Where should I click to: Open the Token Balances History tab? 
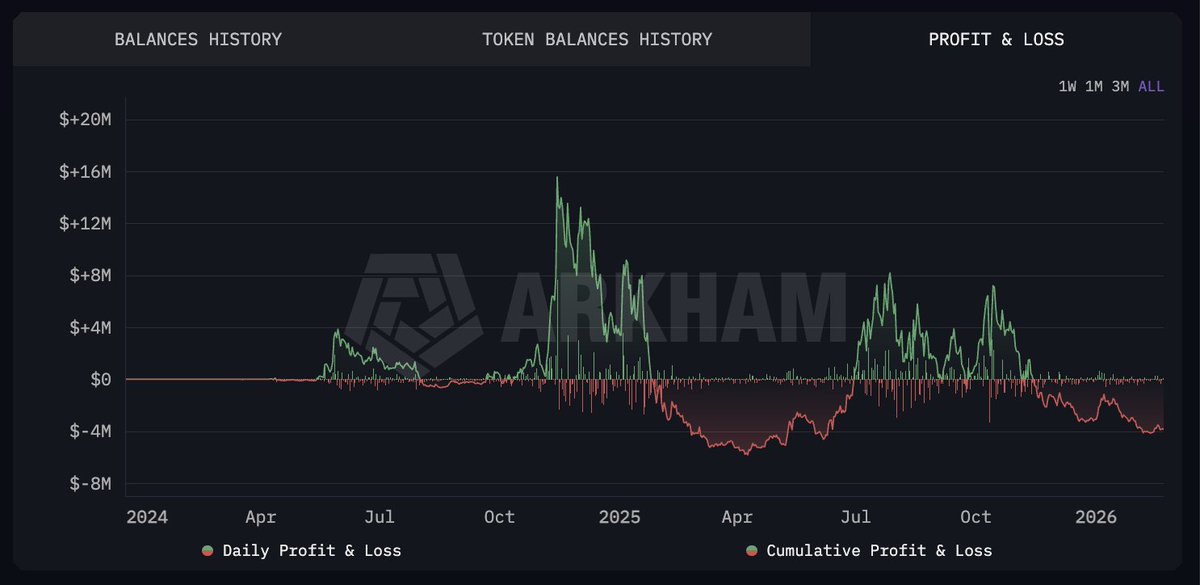[597, 40]
